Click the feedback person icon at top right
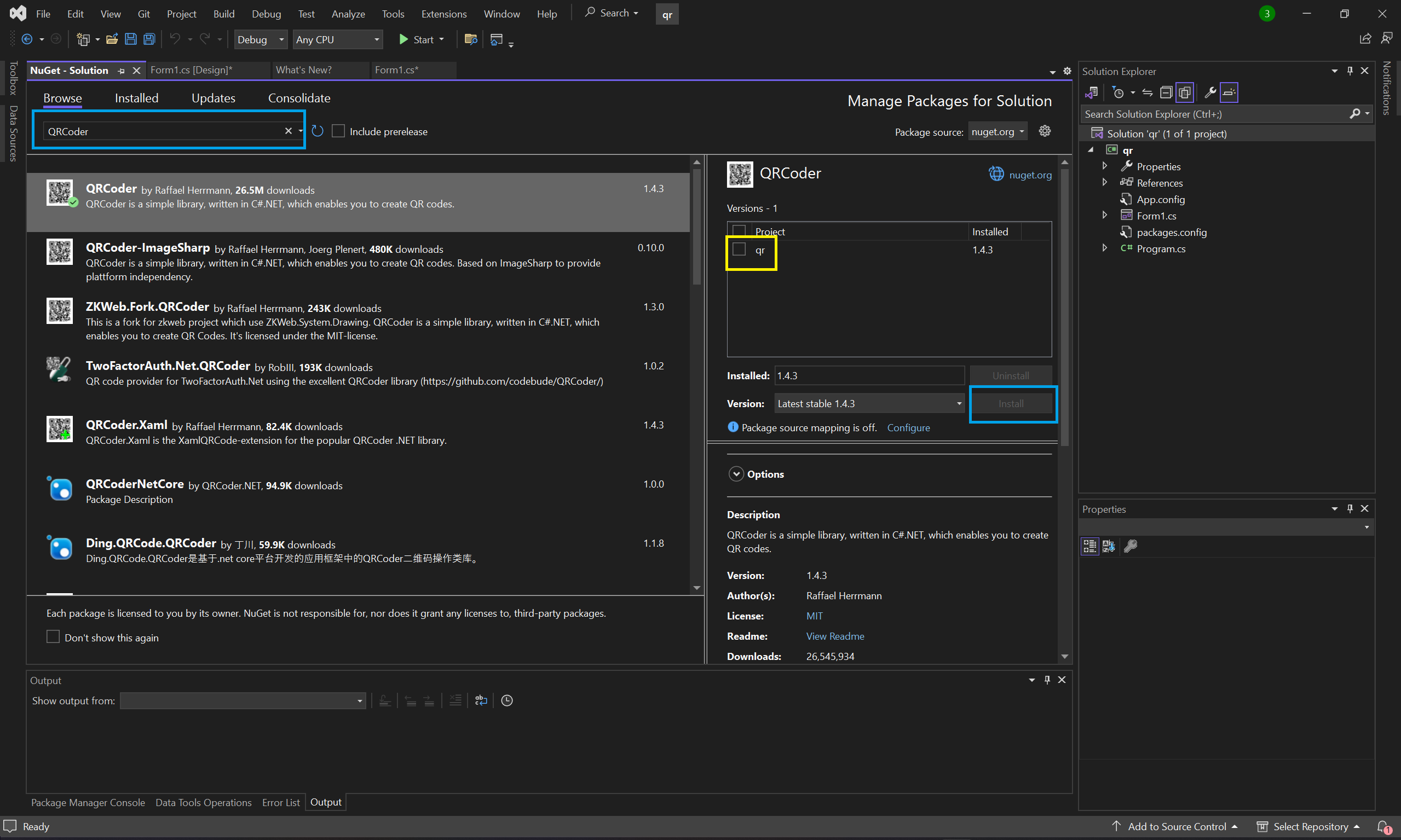 coord(1387,38)
